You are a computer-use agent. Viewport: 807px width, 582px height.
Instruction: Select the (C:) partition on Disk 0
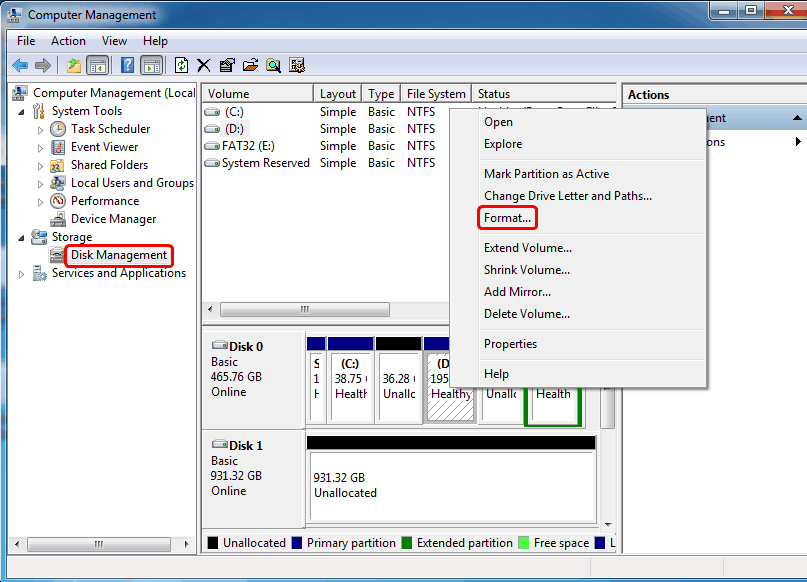(350, 379)
